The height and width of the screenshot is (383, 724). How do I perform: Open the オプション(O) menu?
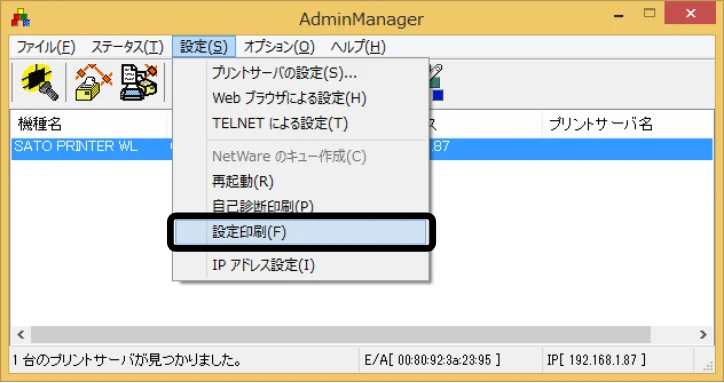279,47
